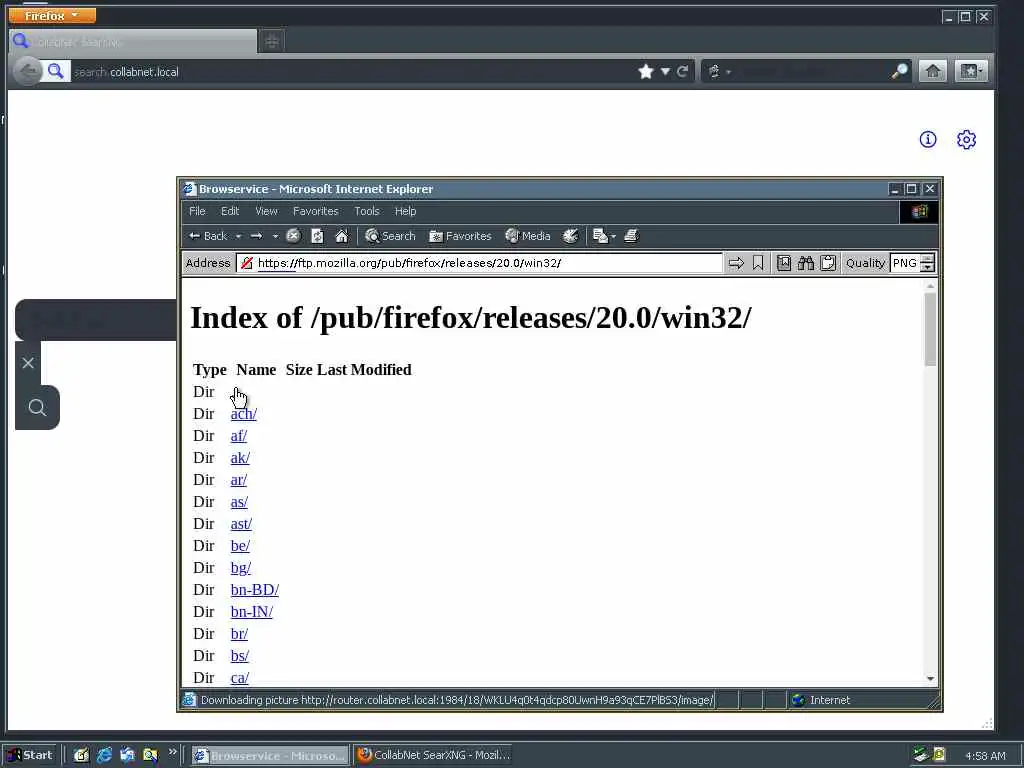This screenshot has width=1024, height=768.
Task: Open the ach/ directory link
Action: [244, 414]
